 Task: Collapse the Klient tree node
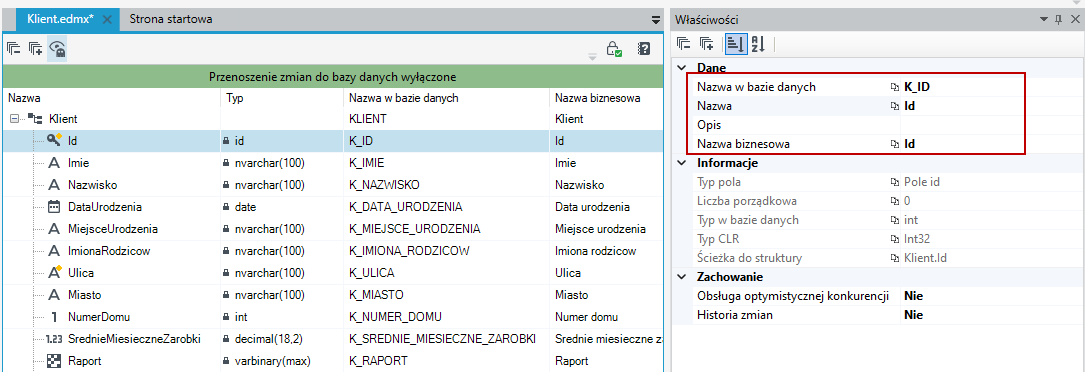pyautogui.click(x=15, y=120)
